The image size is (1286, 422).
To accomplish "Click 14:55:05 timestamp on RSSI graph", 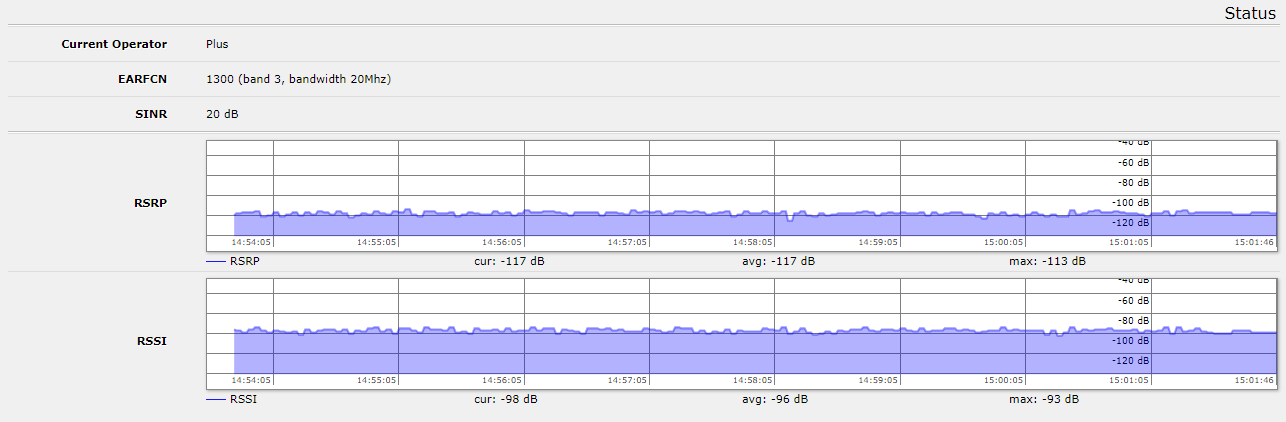I will pyautogui.click(x=377, y=380).
